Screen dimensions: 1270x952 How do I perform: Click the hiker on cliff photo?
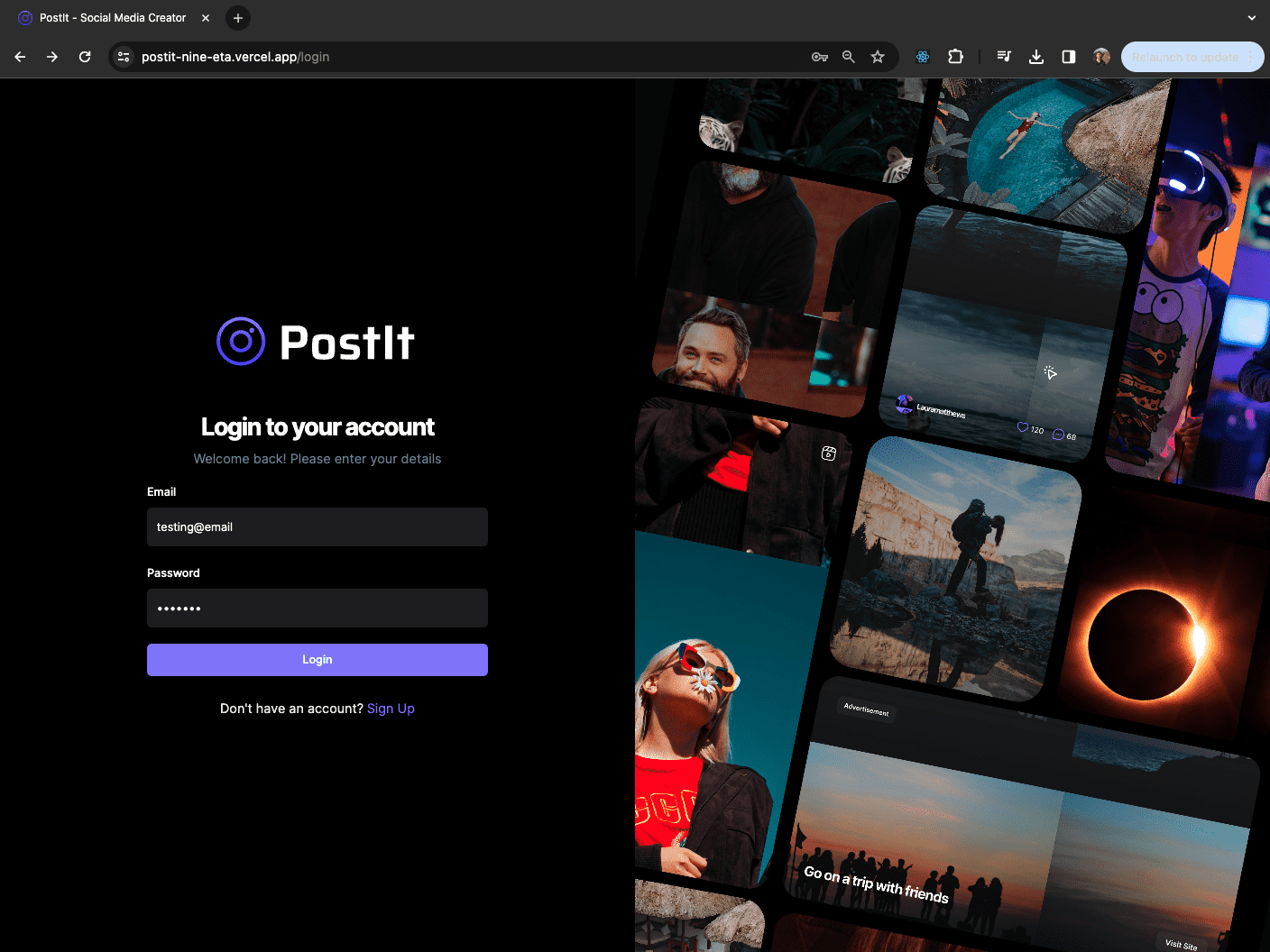click(957, 568)
